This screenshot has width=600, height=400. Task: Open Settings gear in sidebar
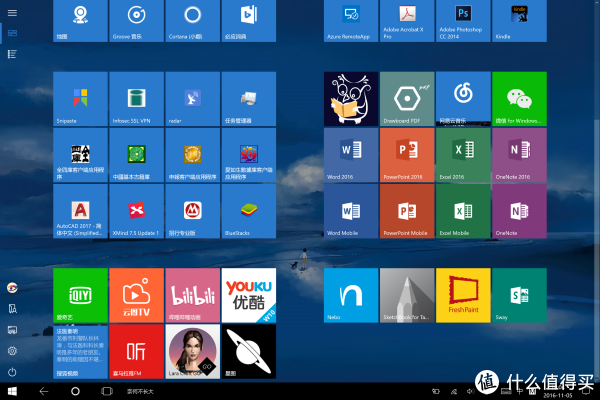[12, 351]
